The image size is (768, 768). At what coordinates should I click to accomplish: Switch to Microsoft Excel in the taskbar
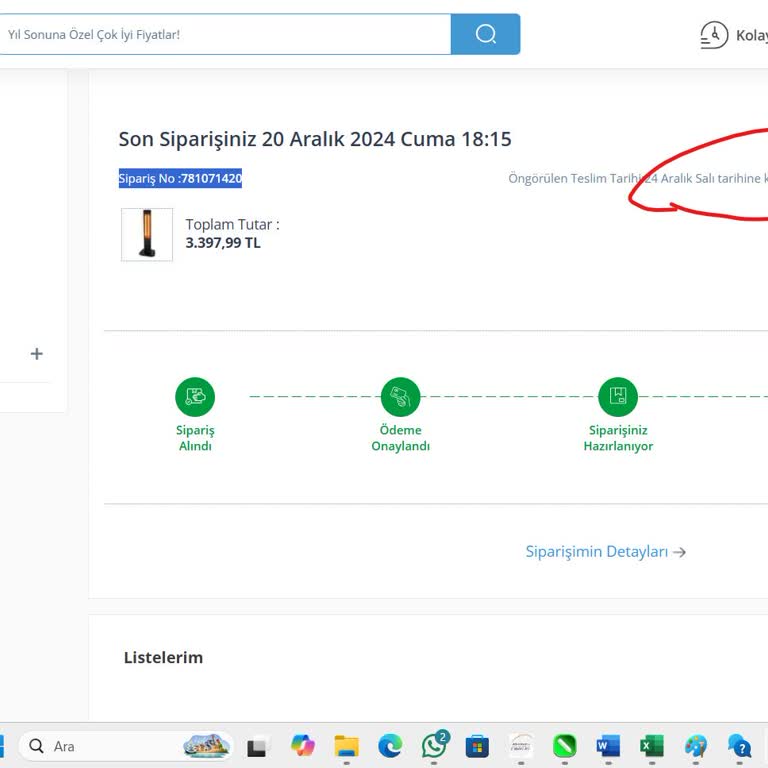point(651,746)
